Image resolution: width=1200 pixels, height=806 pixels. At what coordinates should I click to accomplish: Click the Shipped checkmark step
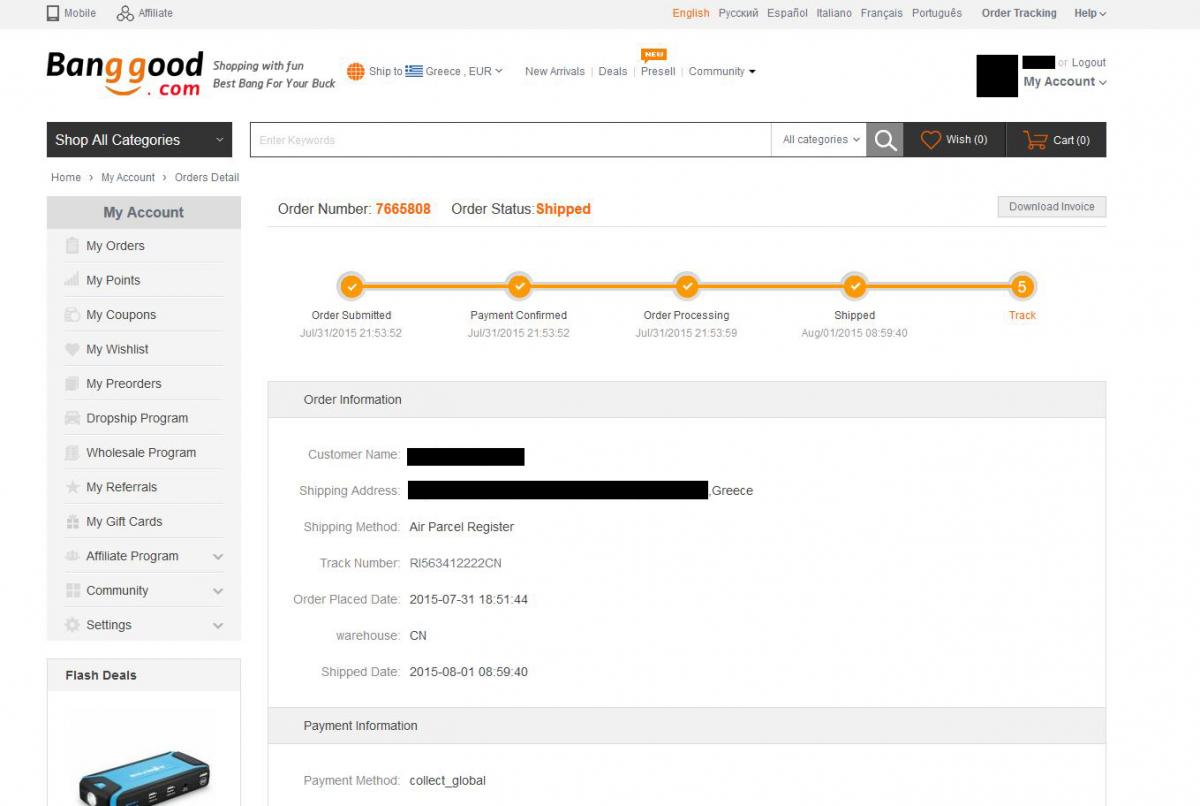(x=855, y=287)
